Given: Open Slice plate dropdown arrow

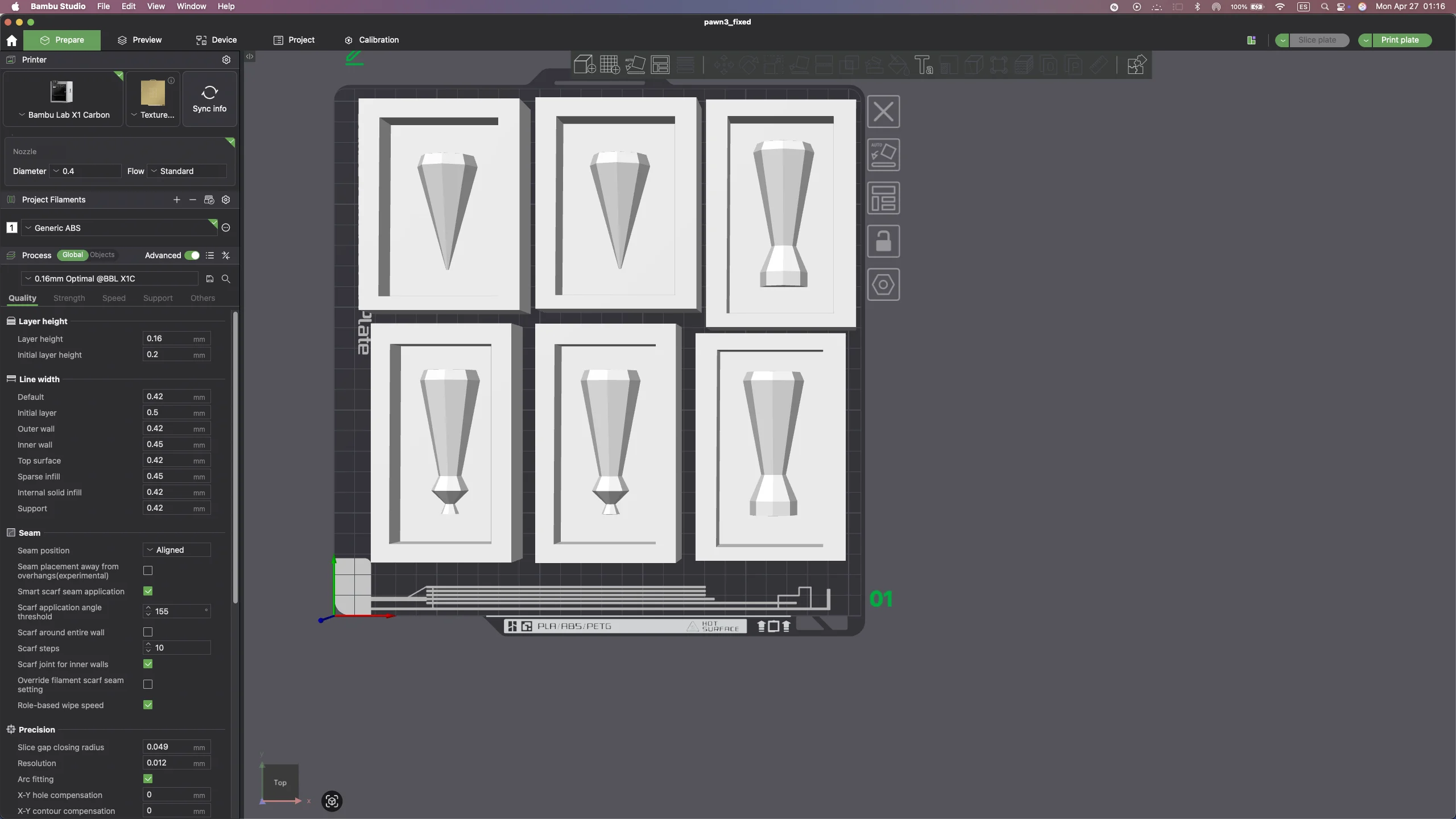Looking at the screenshot, I should click(1283, 40).
